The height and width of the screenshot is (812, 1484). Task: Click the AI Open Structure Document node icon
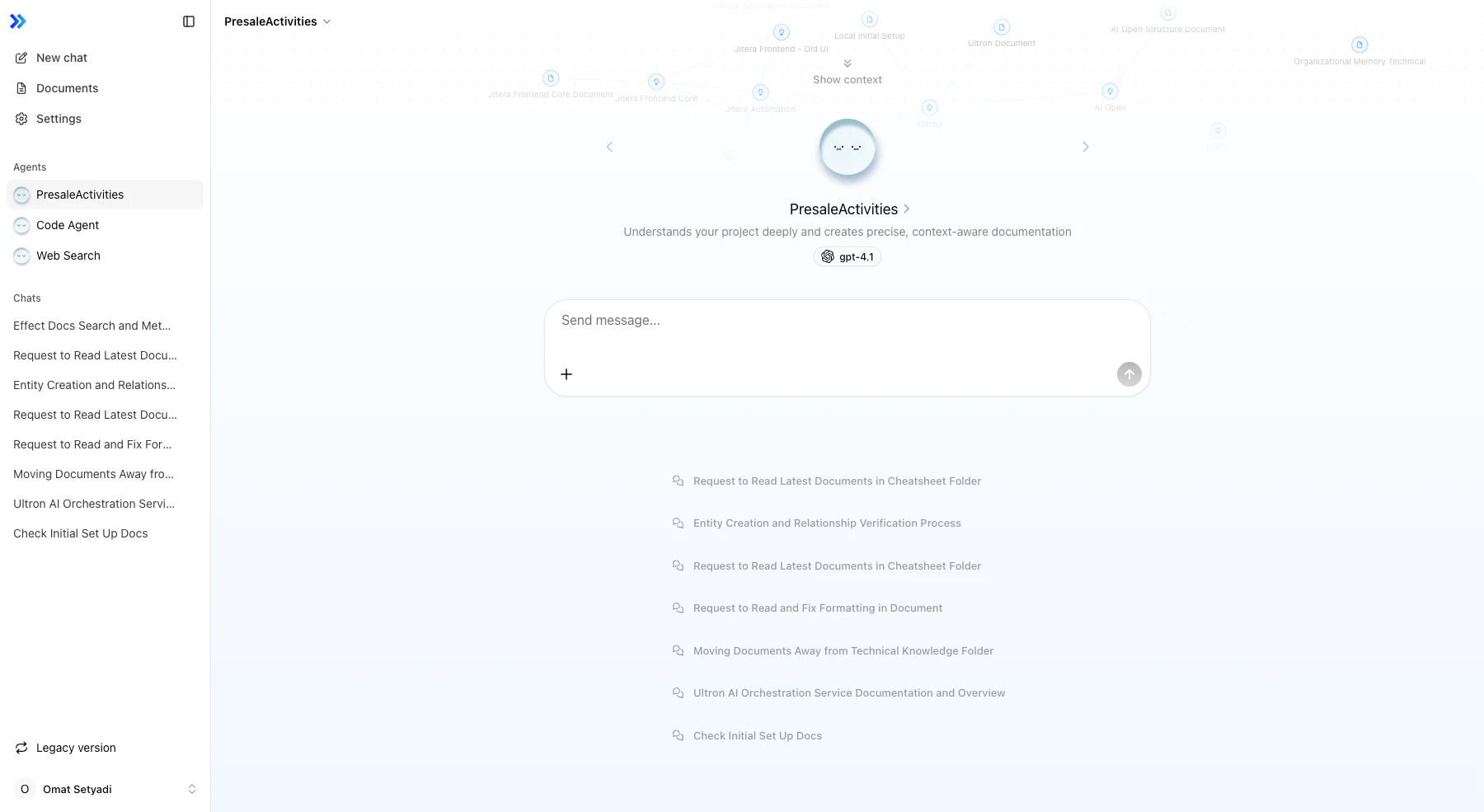[1167, 13]
